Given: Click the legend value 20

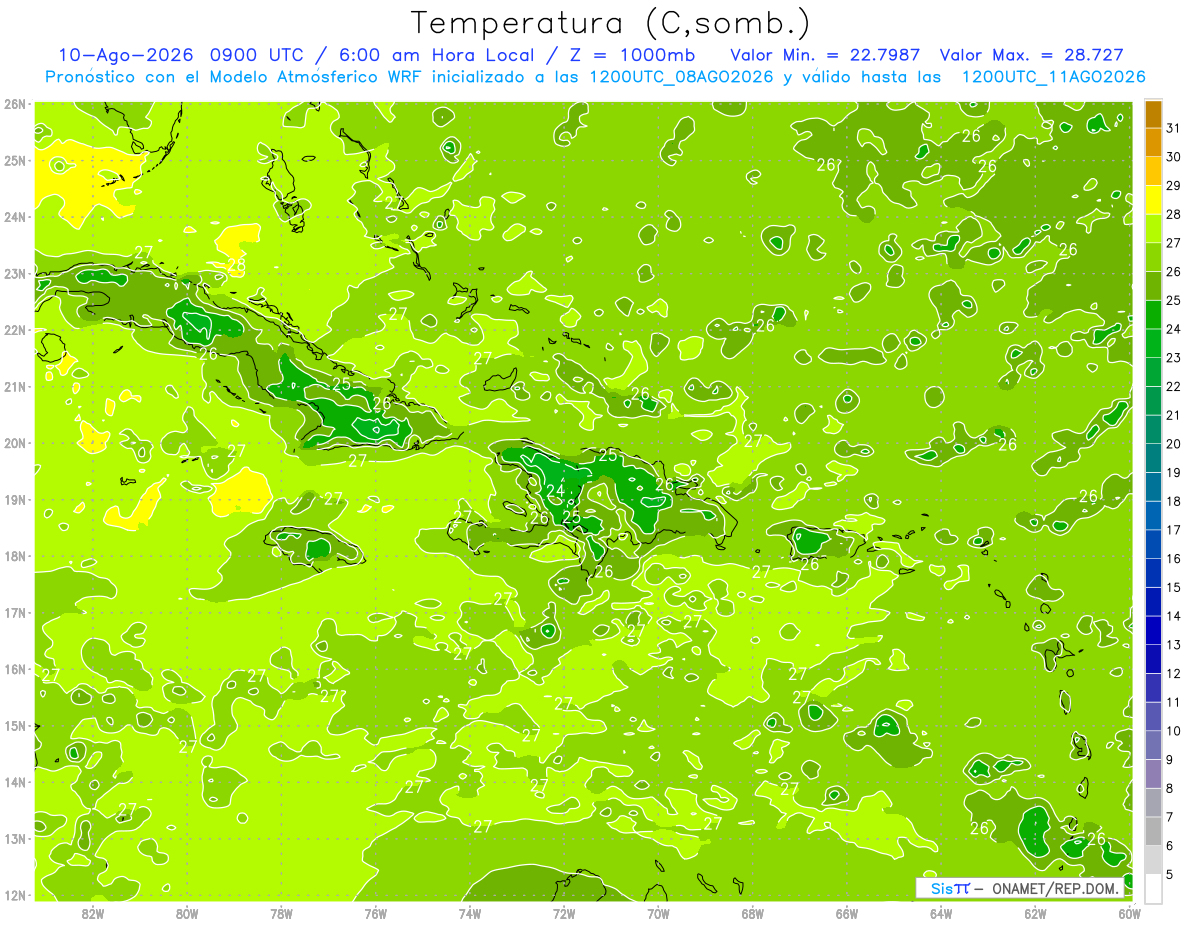Looking at the screenshot, I should (1173, 444).
